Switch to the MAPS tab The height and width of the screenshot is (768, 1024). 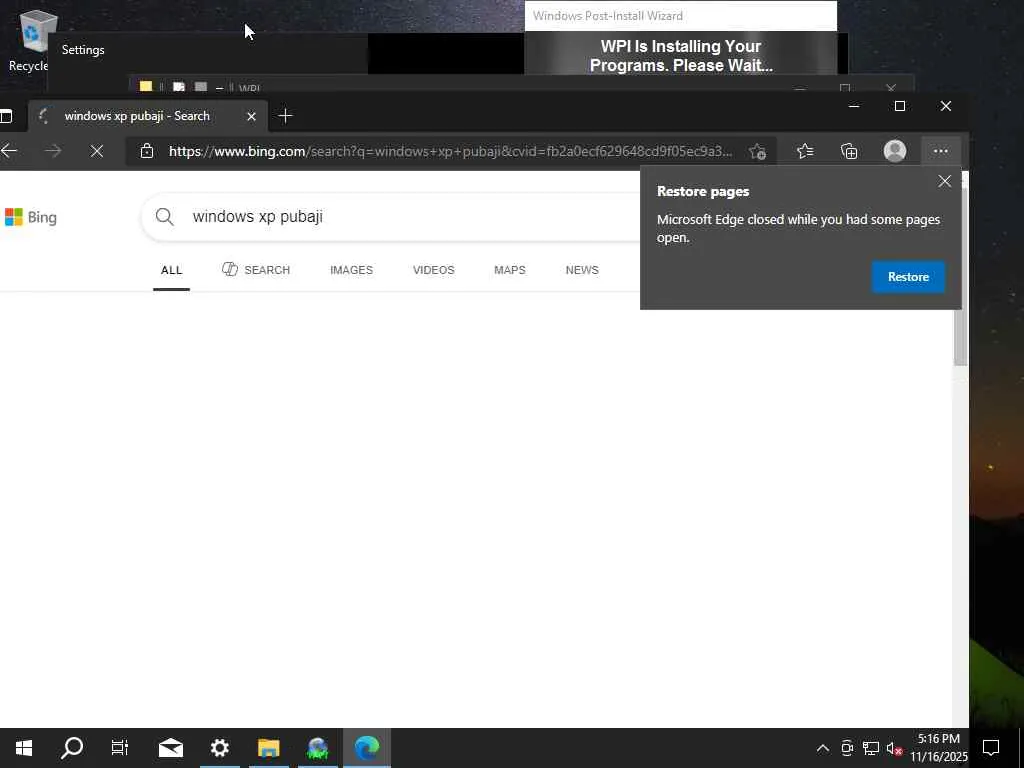coord(510,270)
